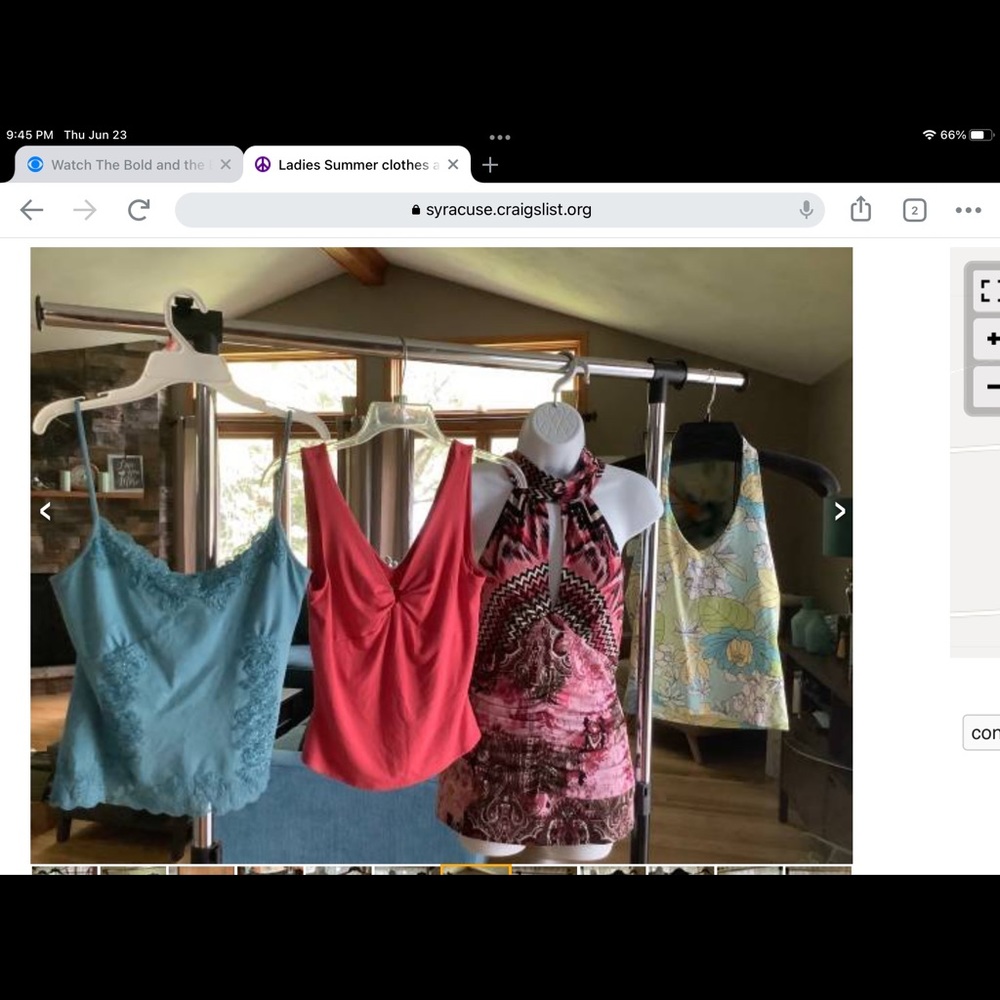Click the main listing photo of tops
The height and width of the screenshot is (1000, 1000).
click(x=441, y=555)
